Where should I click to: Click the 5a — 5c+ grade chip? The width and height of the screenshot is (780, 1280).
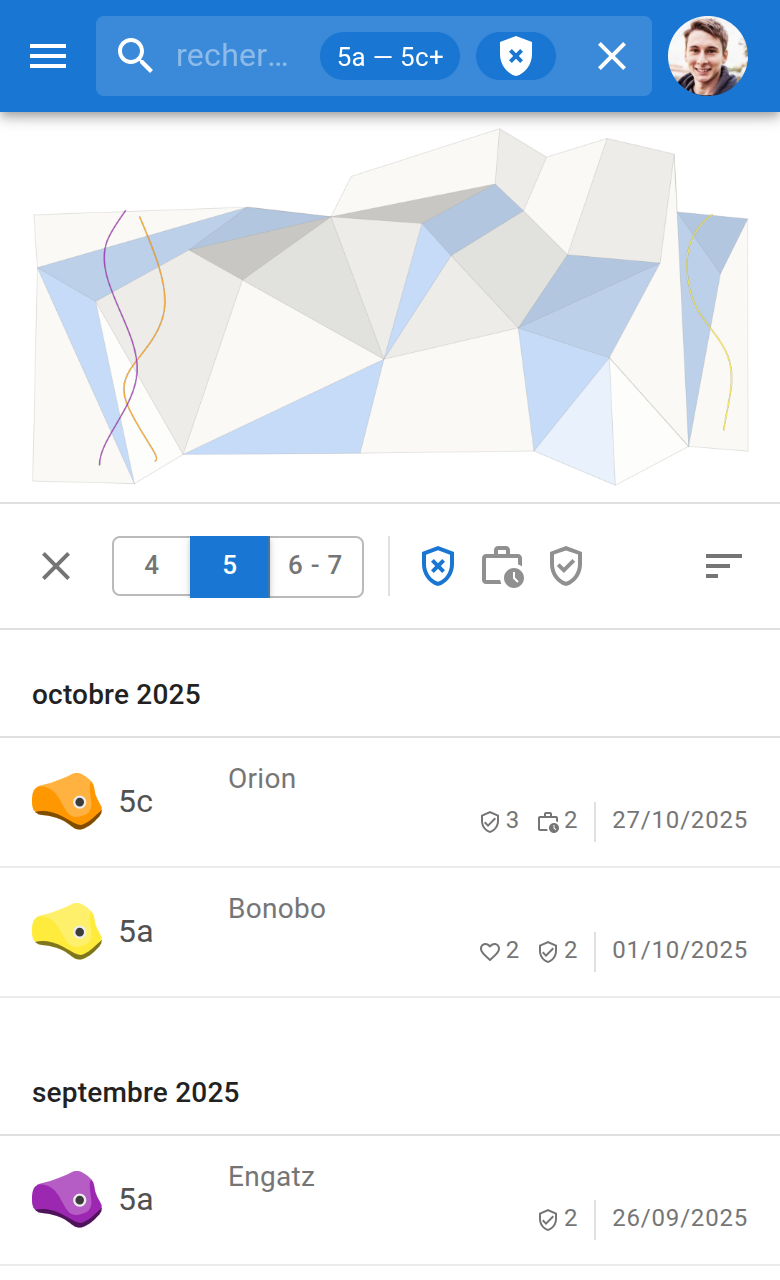[x=389, y=56]
